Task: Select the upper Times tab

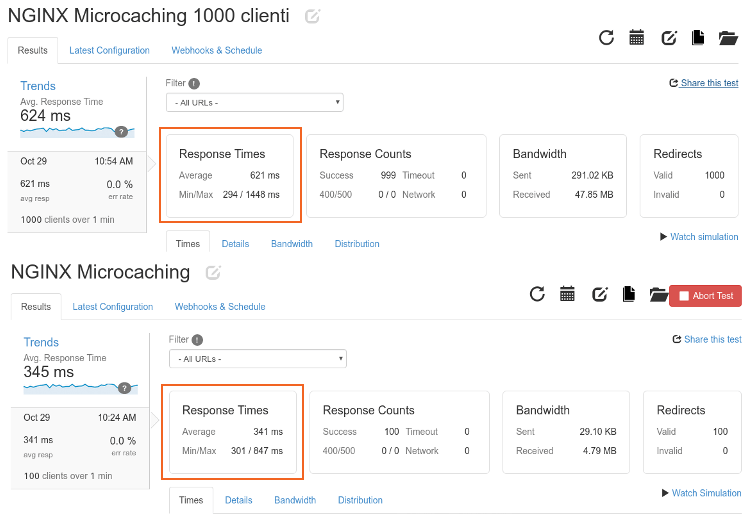Action: tap(188, 244)
